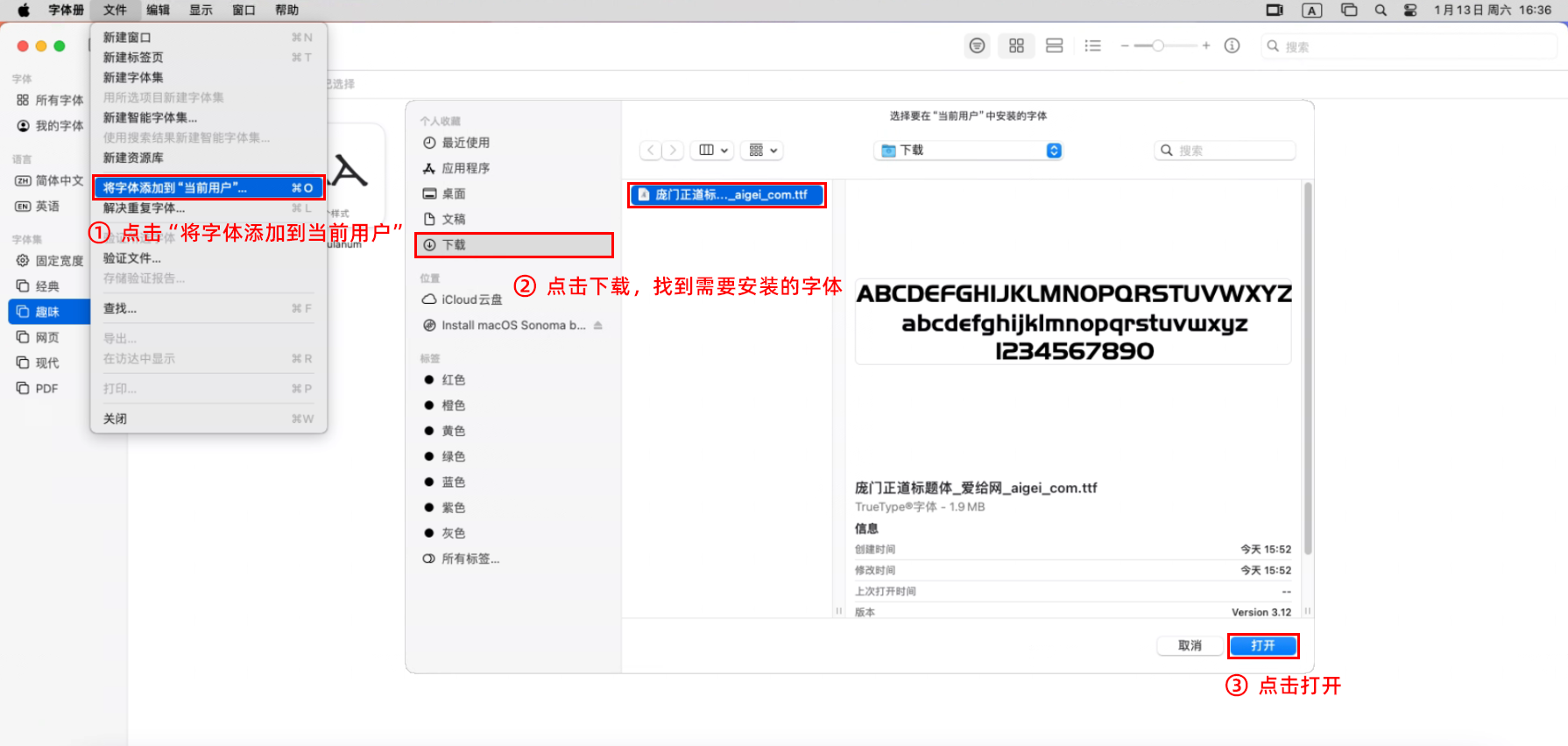The width and height of the screenshot is (1568, 746).
Task: Select 所有字体 in Font Book sidebar
Action: (x=49, y=100)
